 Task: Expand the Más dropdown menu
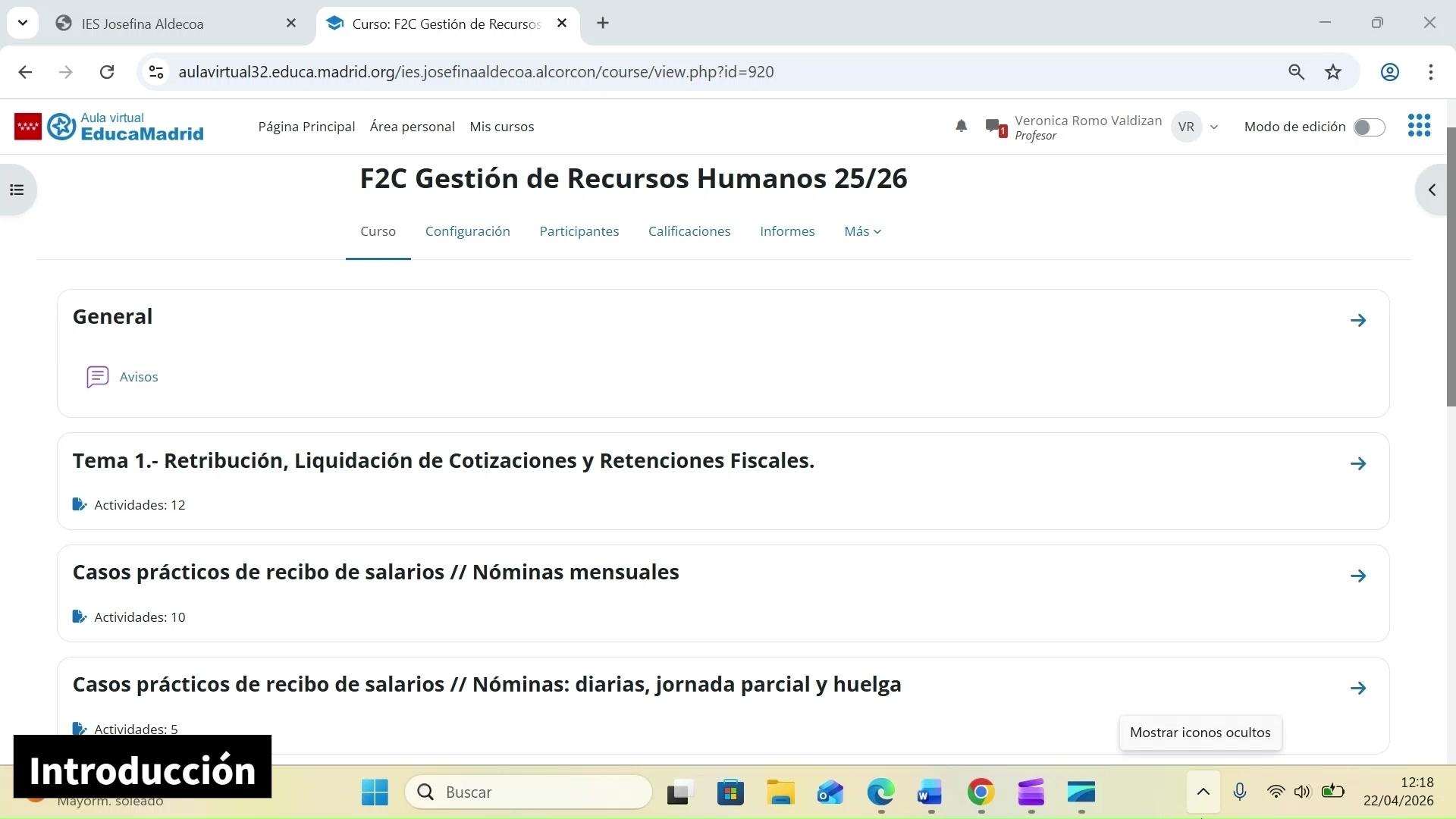862,231
